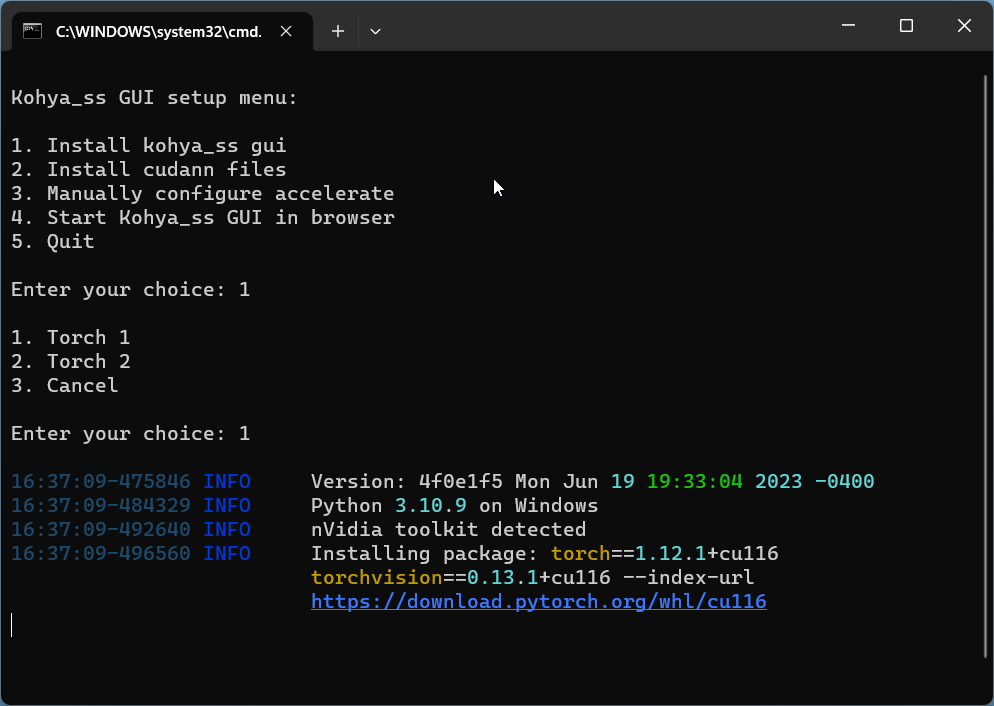Click the cmd icon in the tab
Screen dimensions: 994x706
coord(33,31)
